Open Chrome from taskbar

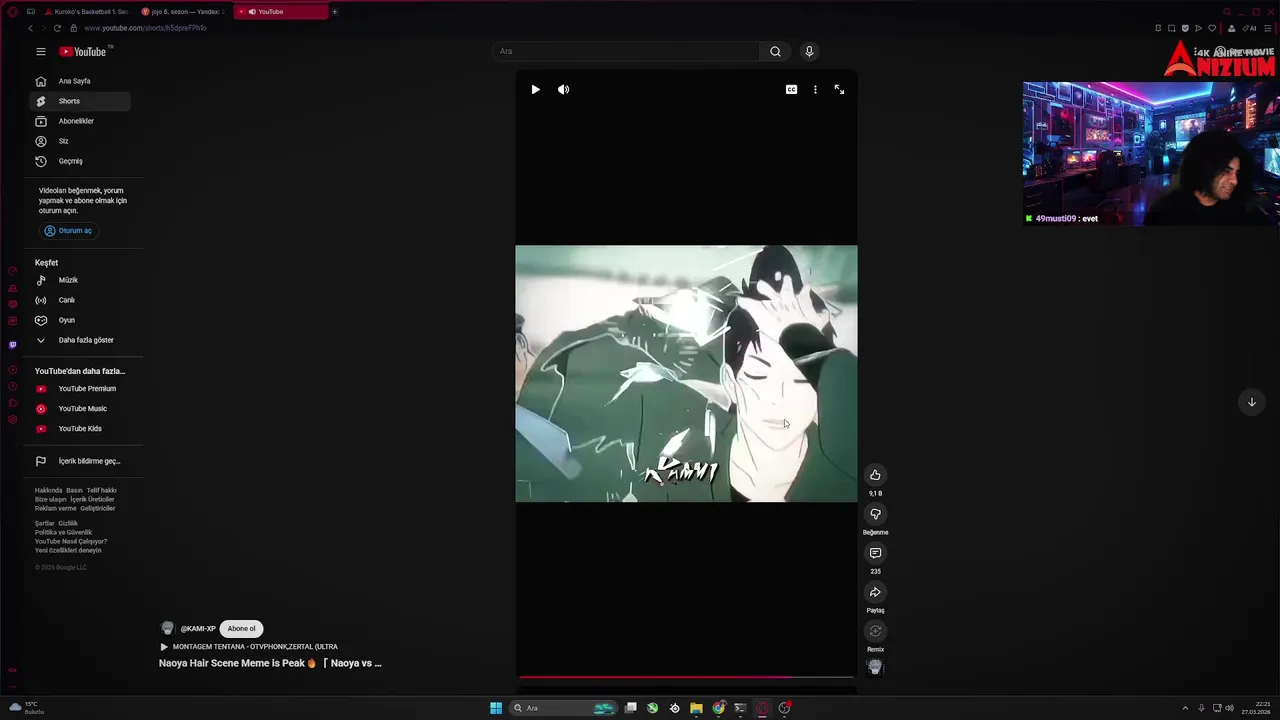click(718, 708)
